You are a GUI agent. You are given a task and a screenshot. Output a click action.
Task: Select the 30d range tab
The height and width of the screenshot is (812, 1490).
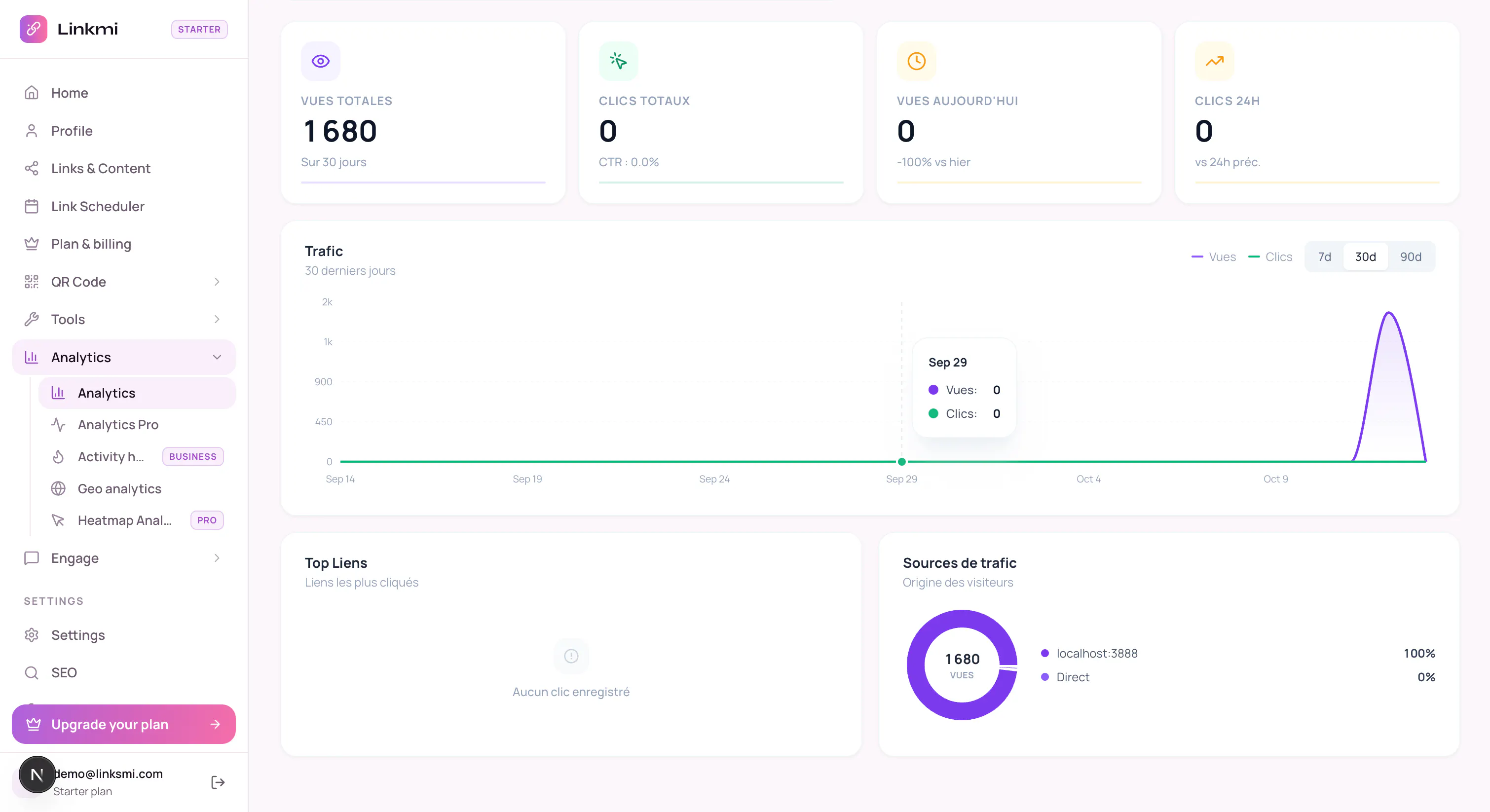coord(1365,257)
